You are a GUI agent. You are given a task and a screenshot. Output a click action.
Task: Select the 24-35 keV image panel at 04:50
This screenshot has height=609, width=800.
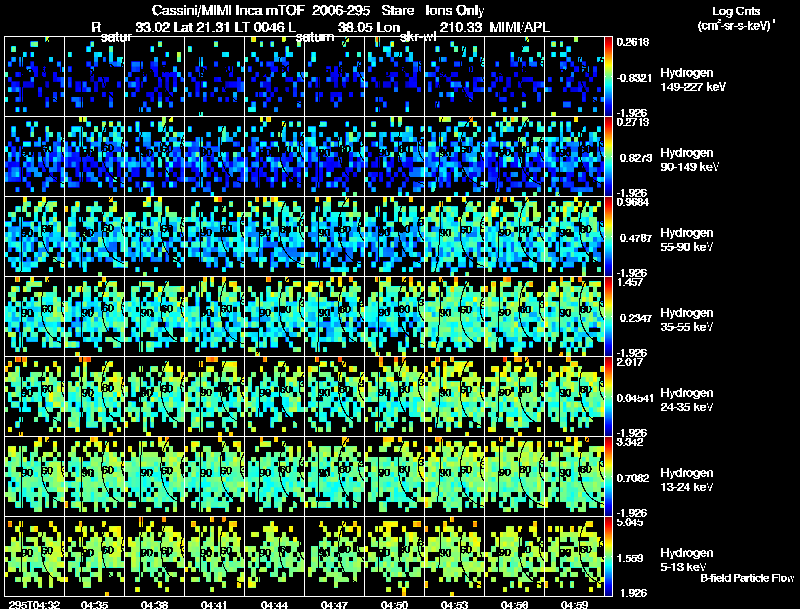pyautogui.click(x=394, y=396)
